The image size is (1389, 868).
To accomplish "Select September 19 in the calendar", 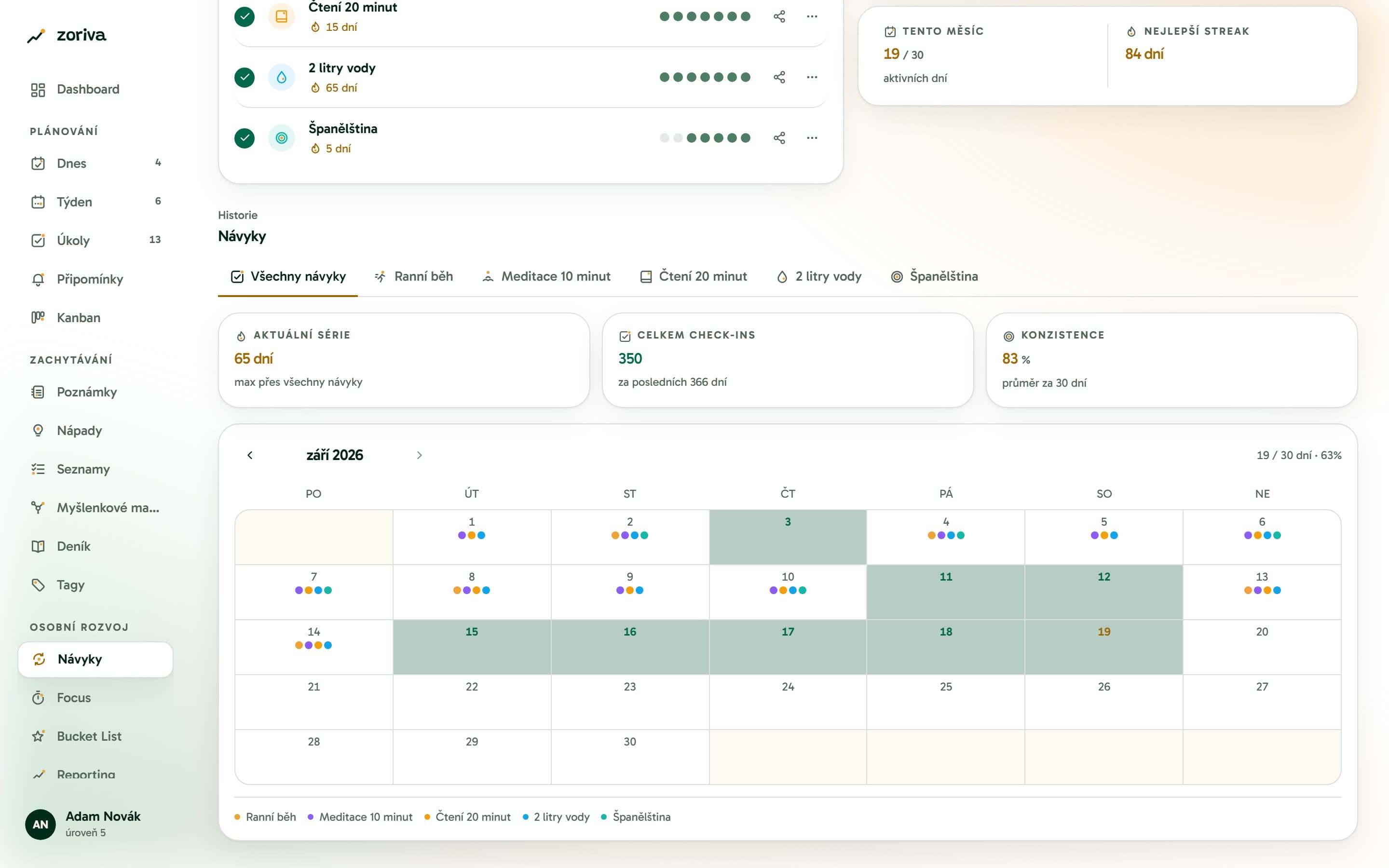I will 1103,647.
